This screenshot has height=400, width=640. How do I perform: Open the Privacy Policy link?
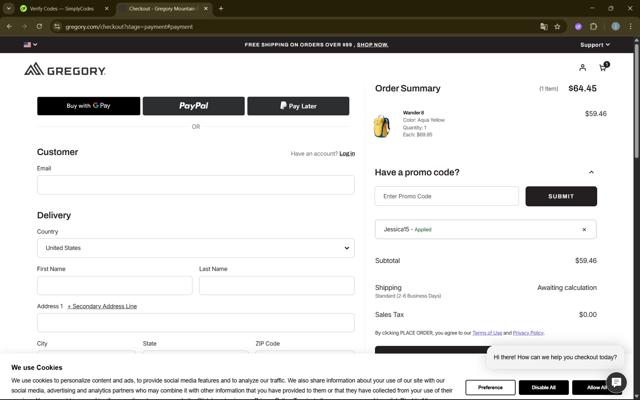tap(528, 333)
